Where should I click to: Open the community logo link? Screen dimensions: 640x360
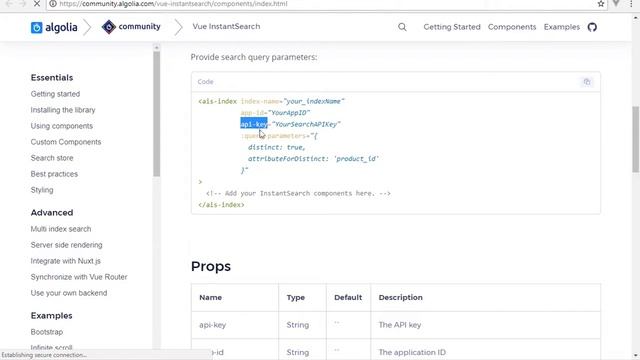tap(131, 27)
